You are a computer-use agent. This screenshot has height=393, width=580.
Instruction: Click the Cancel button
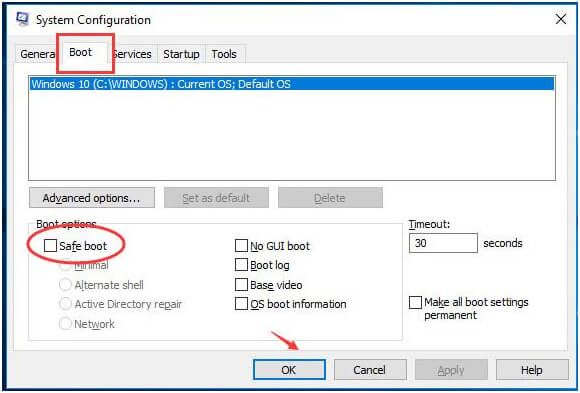[x=370, y=370]
